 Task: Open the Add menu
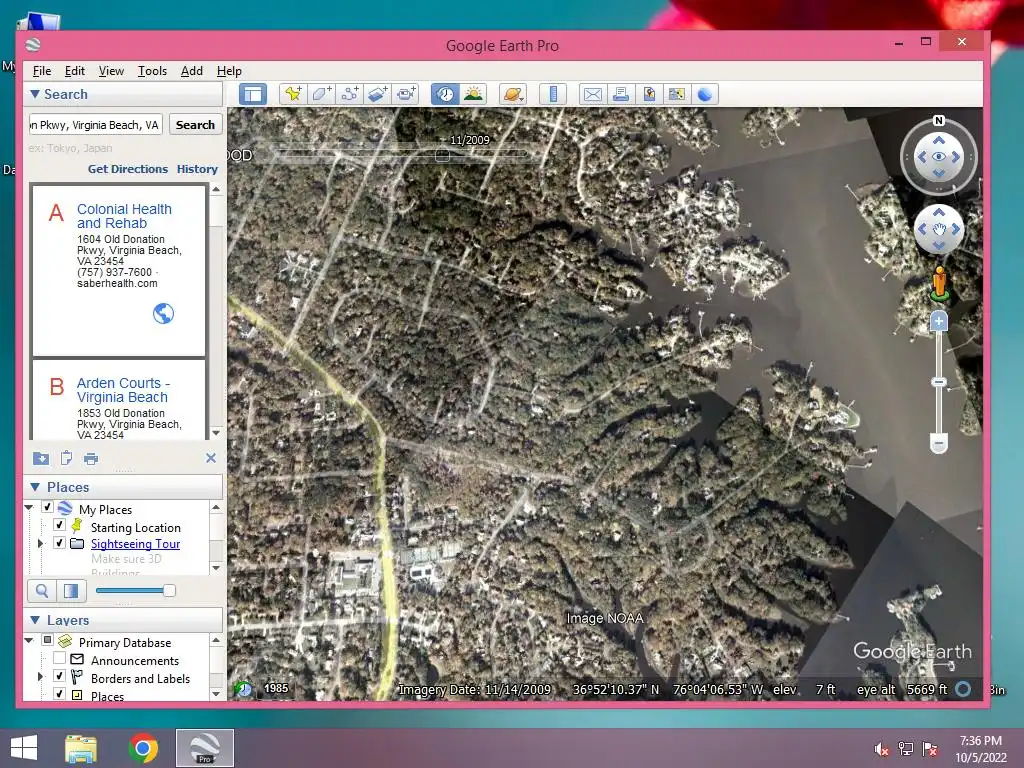pos(191,71)
